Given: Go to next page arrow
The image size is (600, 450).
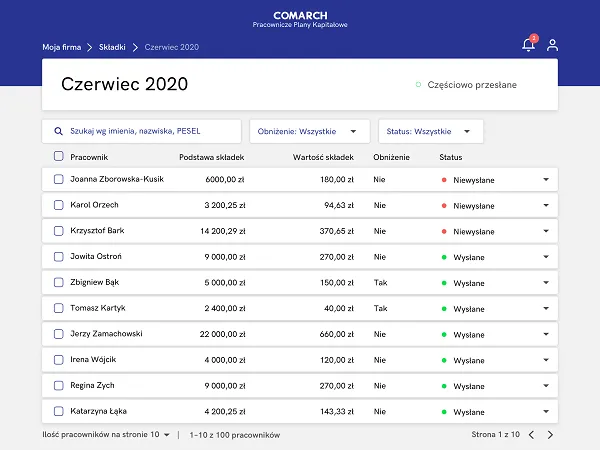Looking at the screenshot, I should pos(550,435).
